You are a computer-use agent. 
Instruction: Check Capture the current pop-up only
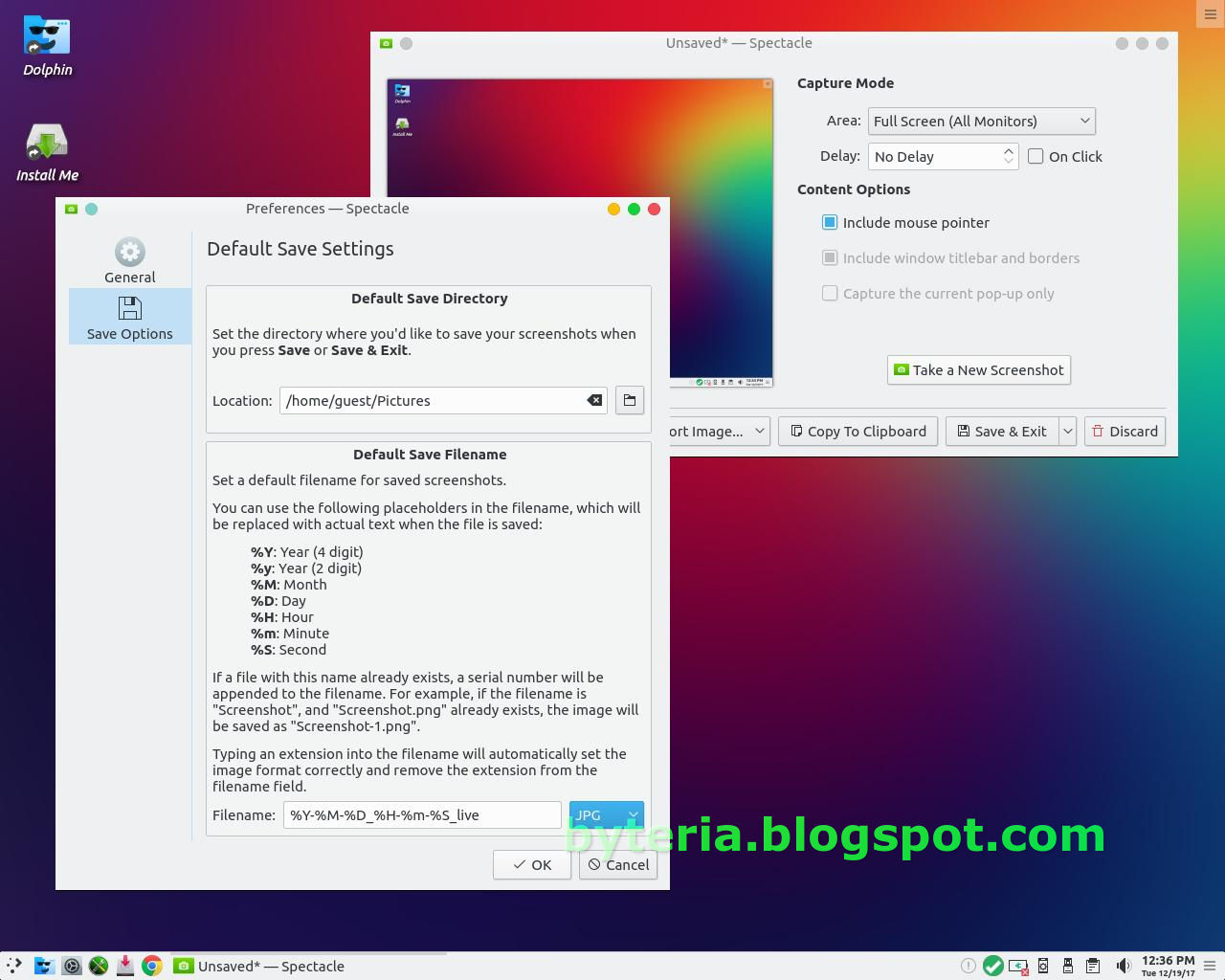tap(829, 293)
